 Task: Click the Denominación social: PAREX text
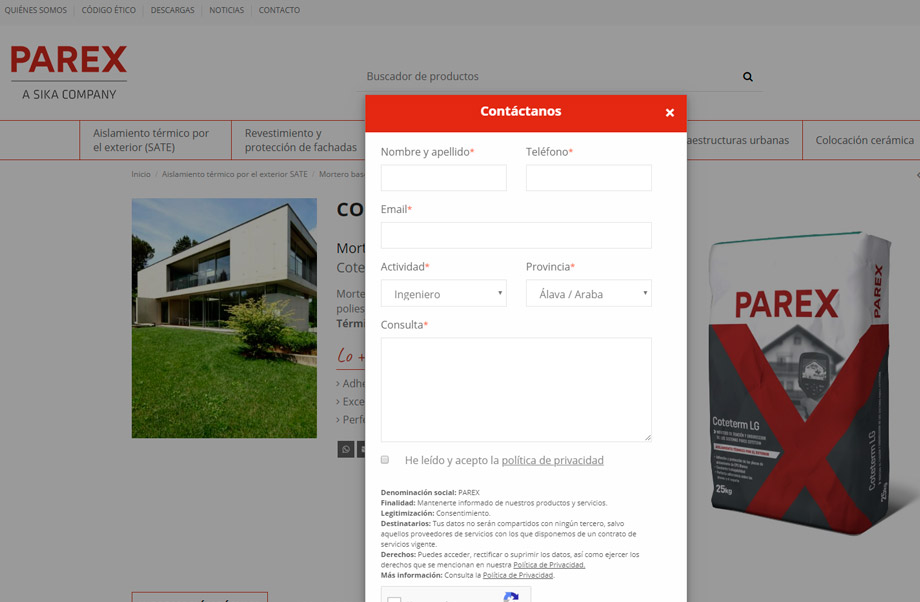pyautogui.click(x=430, y=492)
